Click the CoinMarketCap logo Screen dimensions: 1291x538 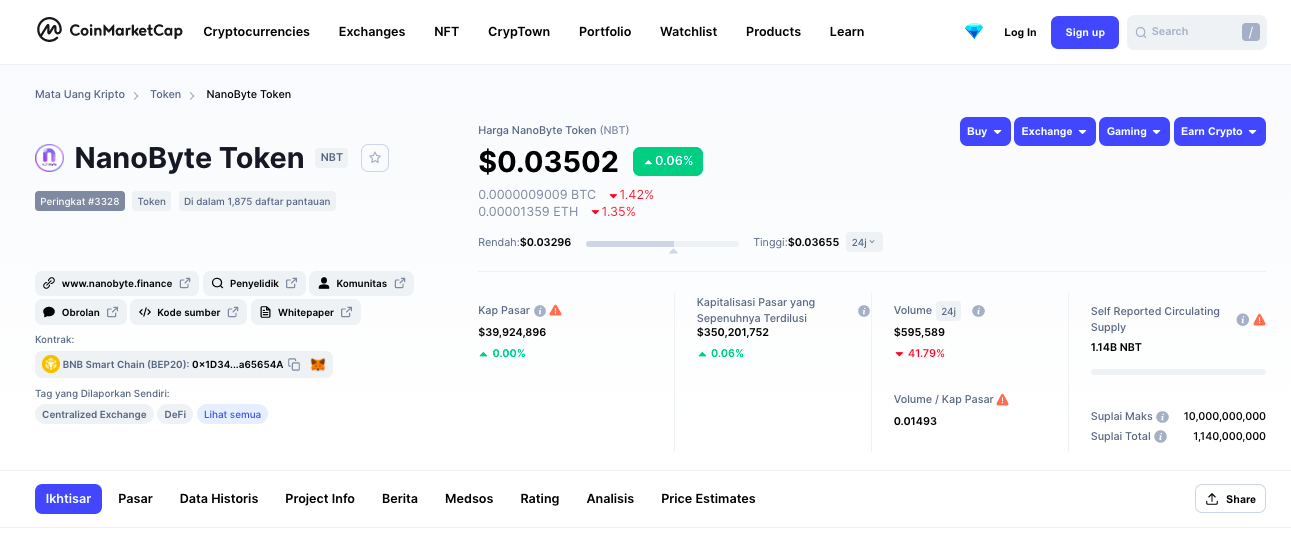109,31
